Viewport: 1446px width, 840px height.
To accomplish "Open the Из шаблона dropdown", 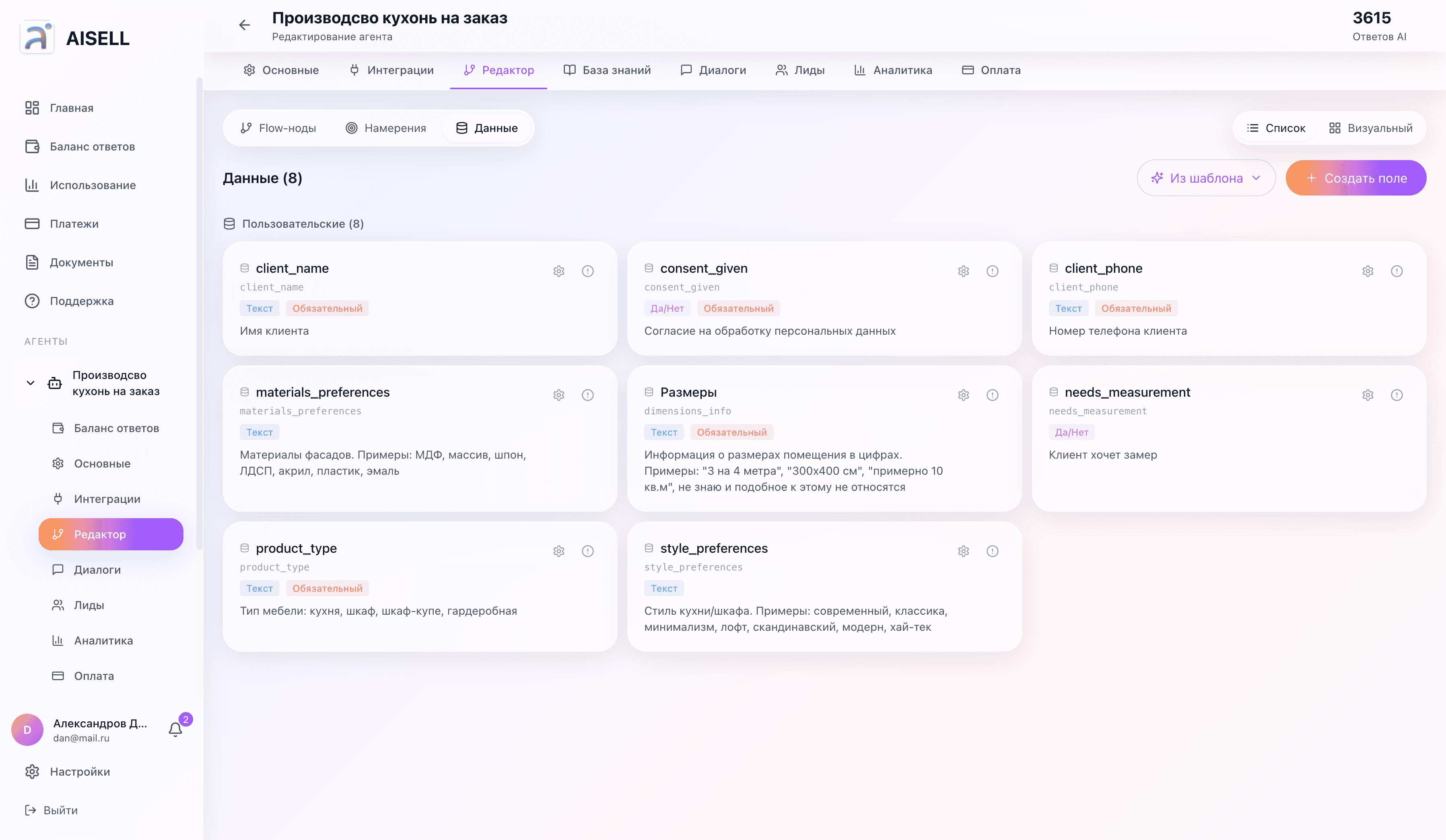I will [1206, 178].
